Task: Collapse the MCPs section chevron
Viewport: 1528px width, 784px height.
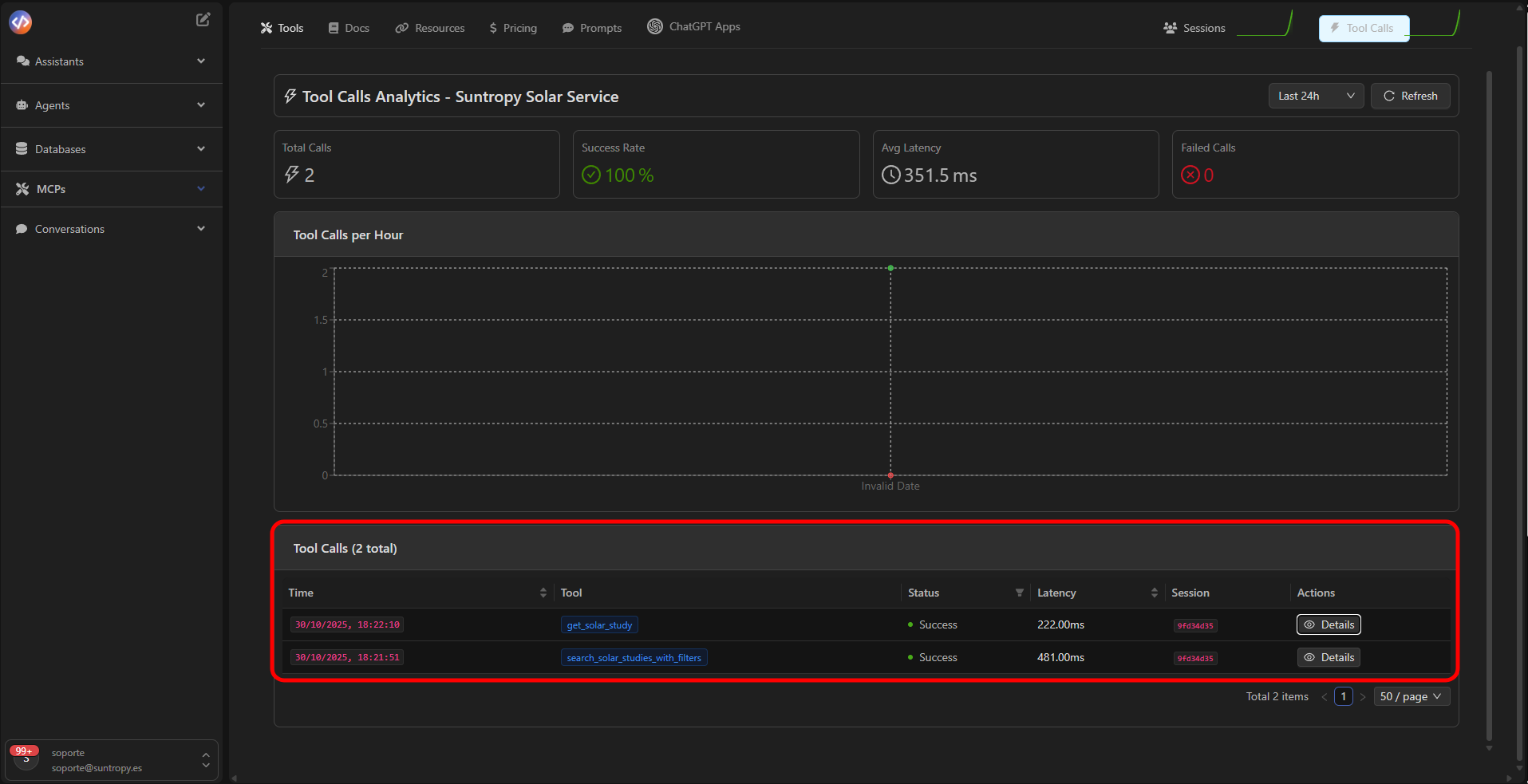Action: (201, 188)
